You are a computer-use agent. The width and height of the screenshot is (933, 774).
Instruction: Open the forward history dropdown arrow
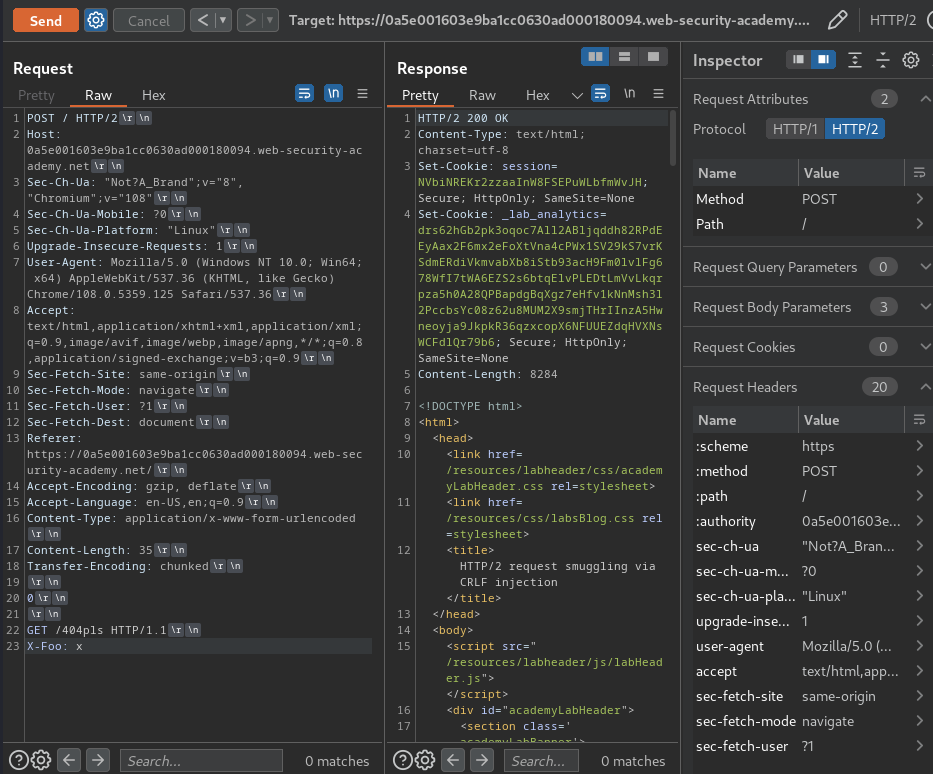(270, 21)
